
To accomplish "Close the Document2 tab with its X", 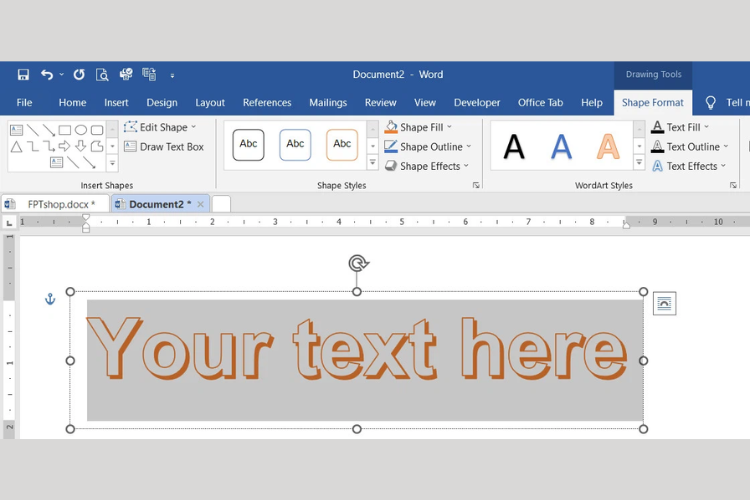I will [200, 204].
